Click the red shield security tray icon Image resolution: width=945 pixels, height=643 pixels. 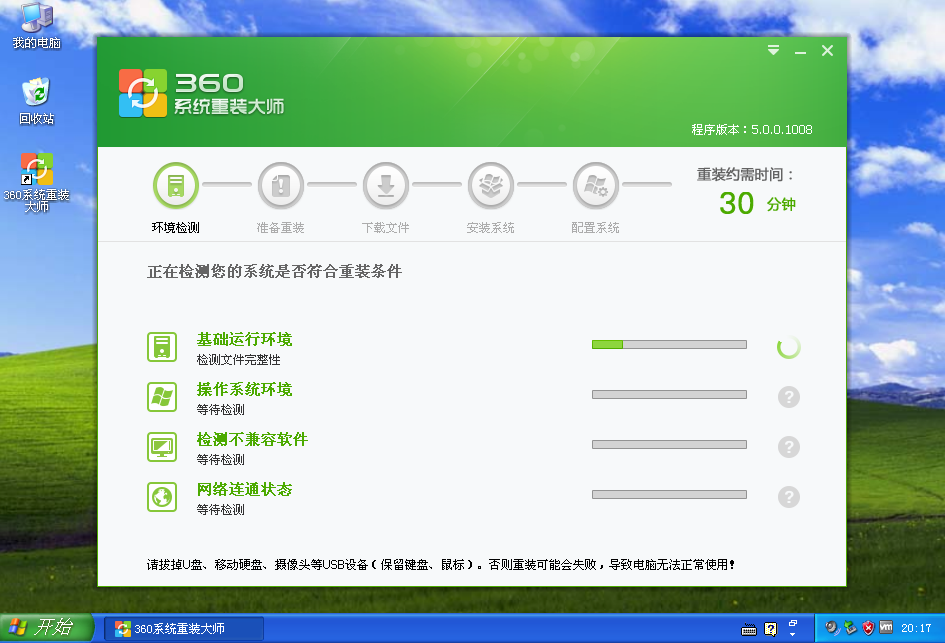click(868, 628)
